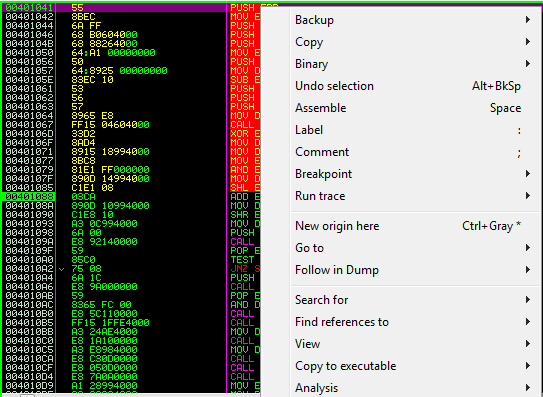The width and height of the screenshot is (543, 397).
Task: Click hex bytes FF15 1FFE4000
Action: pos(110,323)
